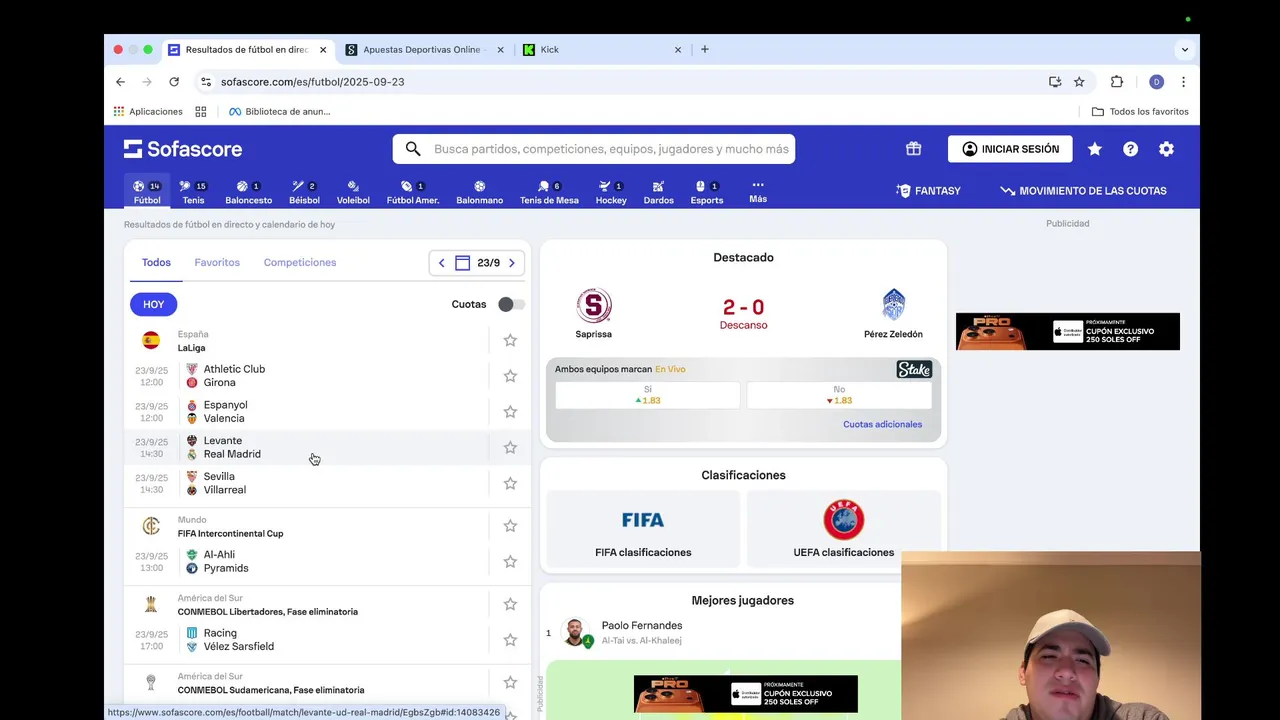
Task: Switch to the Favoritos tab
Action: pos(217,263)
